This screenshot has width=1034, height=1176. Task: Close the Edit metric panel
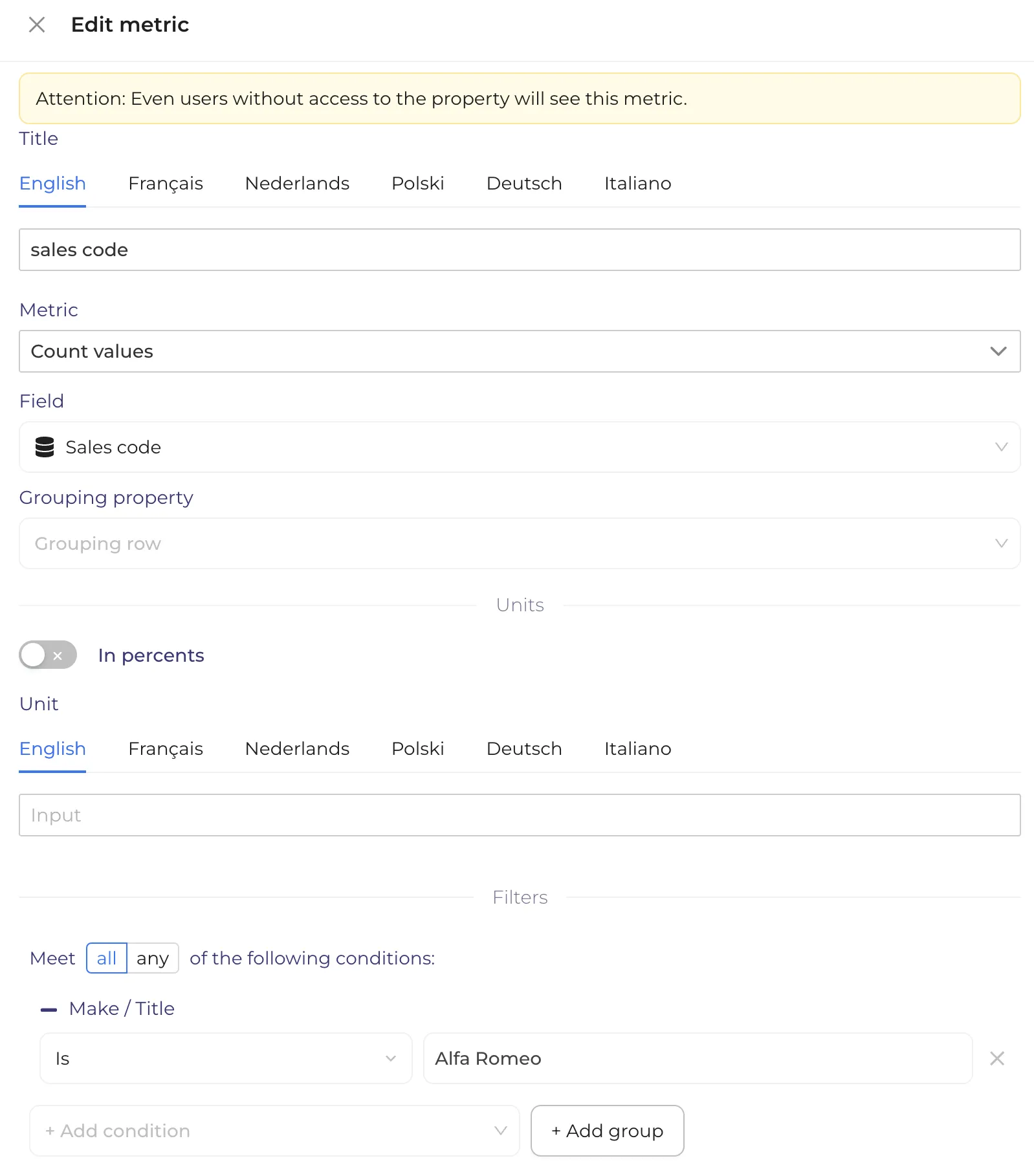(x=37, y=25)
